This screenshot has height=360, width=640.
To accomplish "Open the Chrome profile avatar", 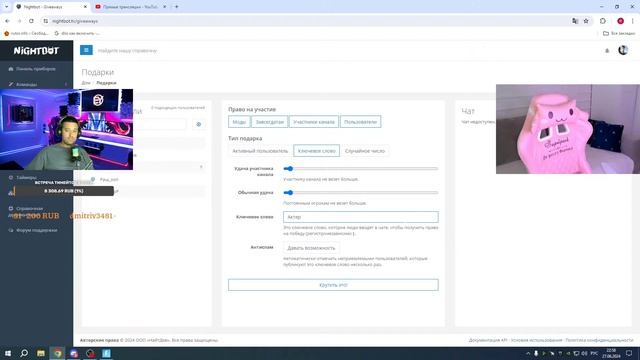I will click(620, 21).
